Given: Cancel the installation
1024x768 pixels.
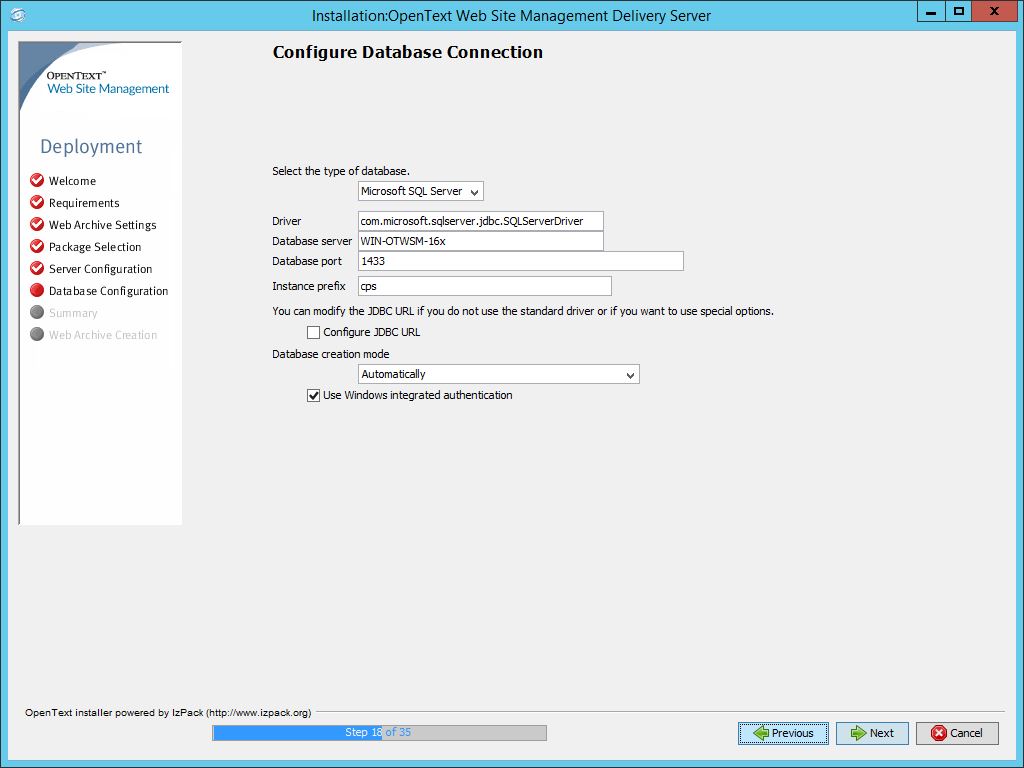Looking at the screenshot, I should pyautogui.click(x=957, y=733).
